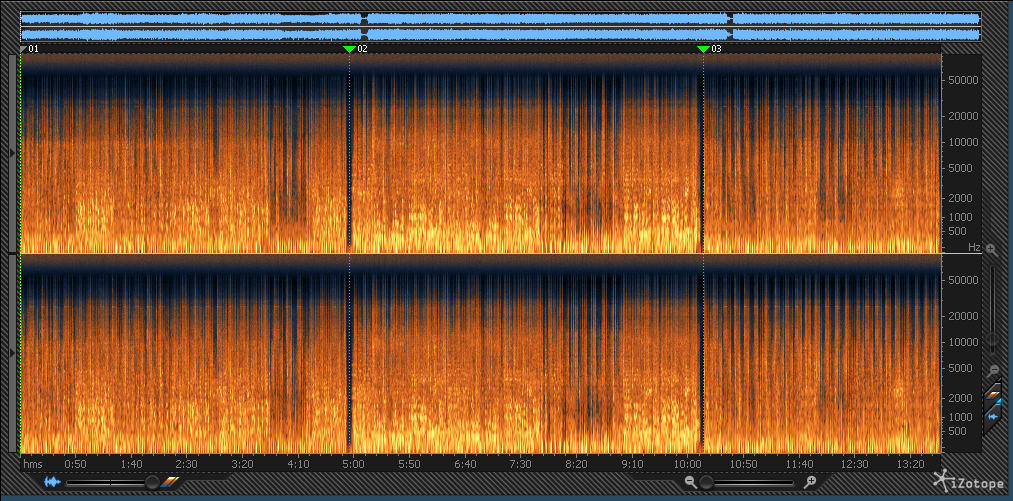Click the horizontal zoom slider knob
Viewport: 1013px width, 501px height.
(707, 483)
